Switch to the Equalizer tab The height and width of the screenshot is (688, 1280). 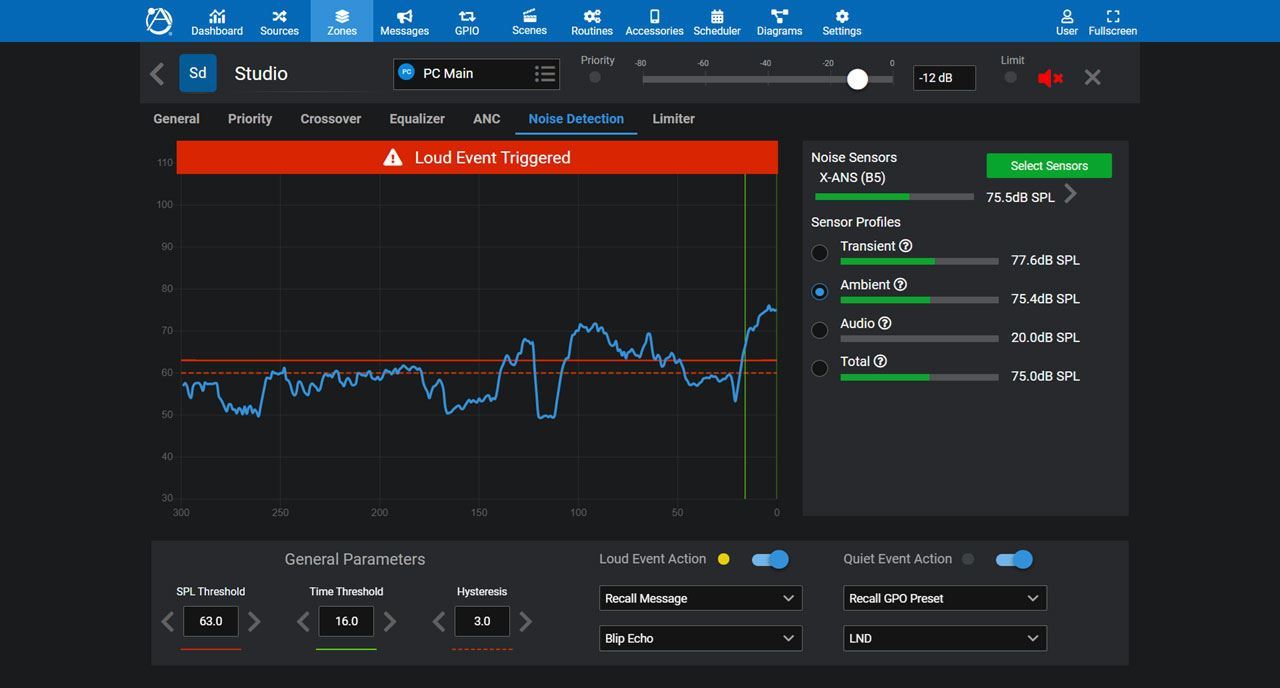tap(417, 119)
